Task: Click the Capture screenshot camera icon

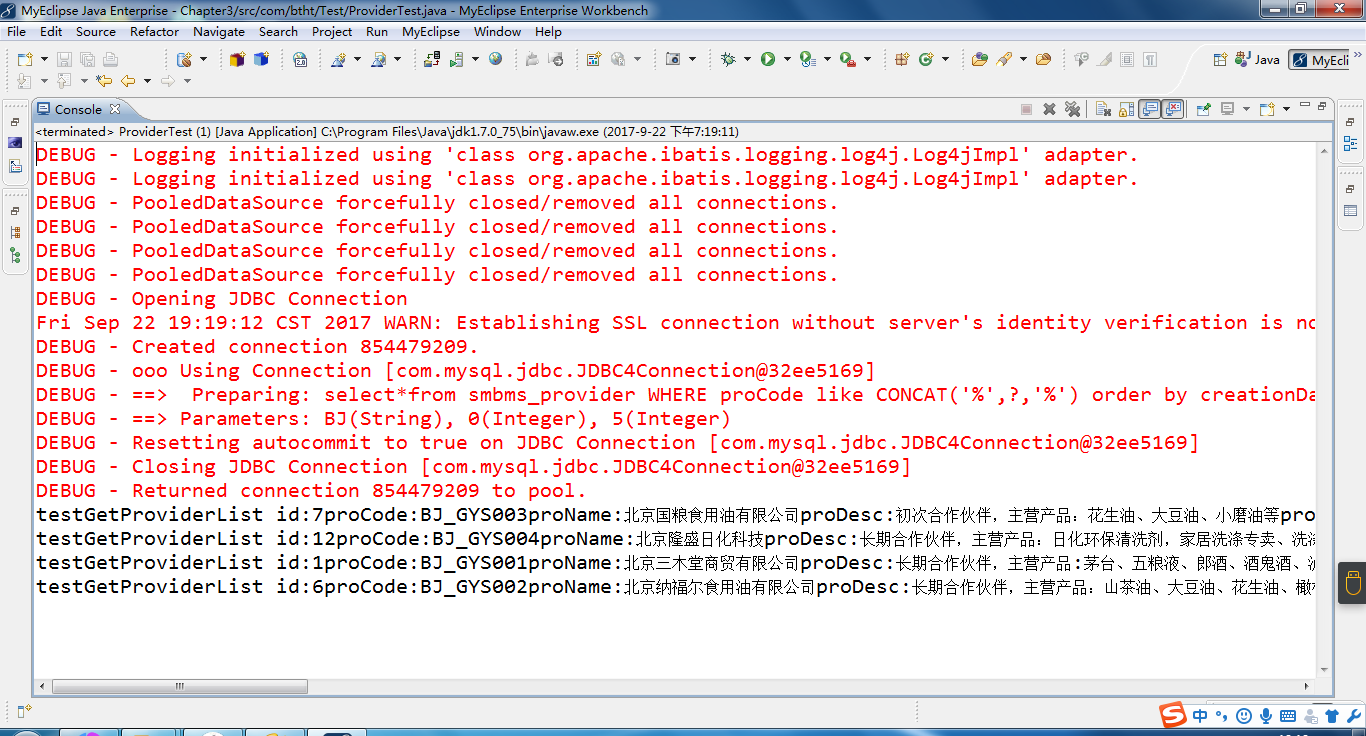Action: 673,60
